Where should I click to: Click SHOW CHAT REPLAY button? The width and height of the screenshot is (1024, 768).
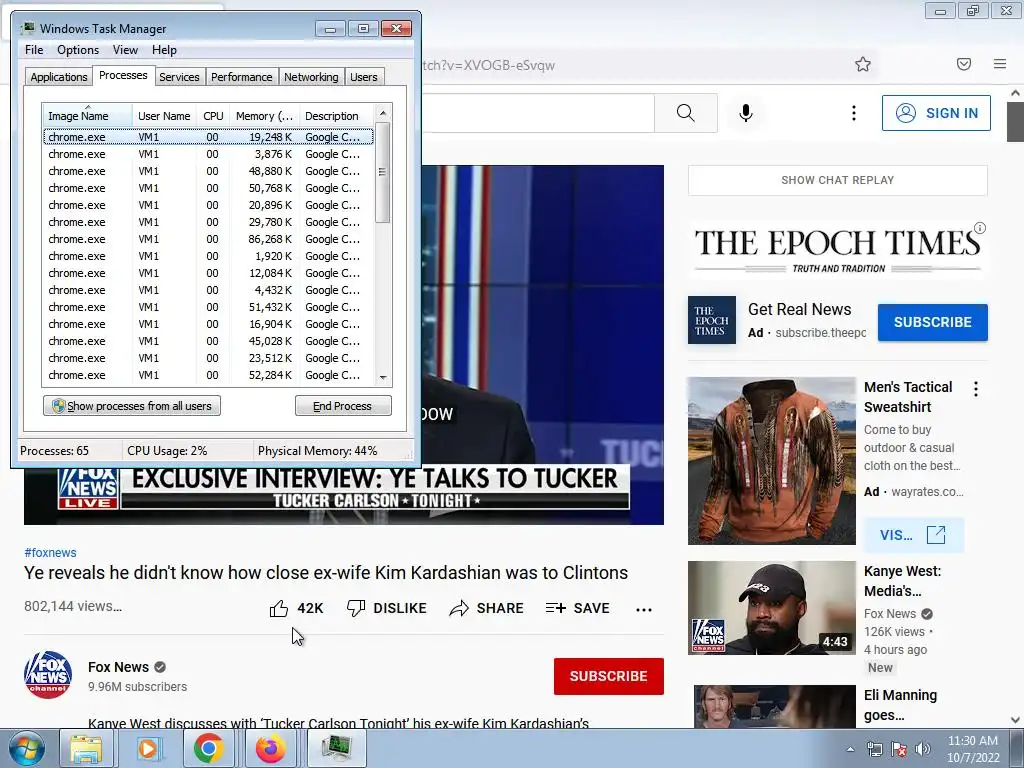click(837, 180)
